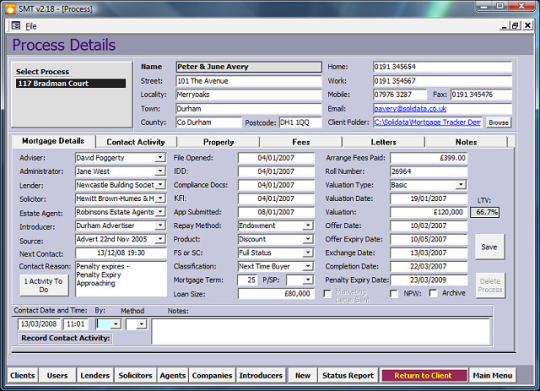This screenshot has width=540, height=391.
Task: Switch to the Contact Activity tab
Action: [x=136, y=142]
